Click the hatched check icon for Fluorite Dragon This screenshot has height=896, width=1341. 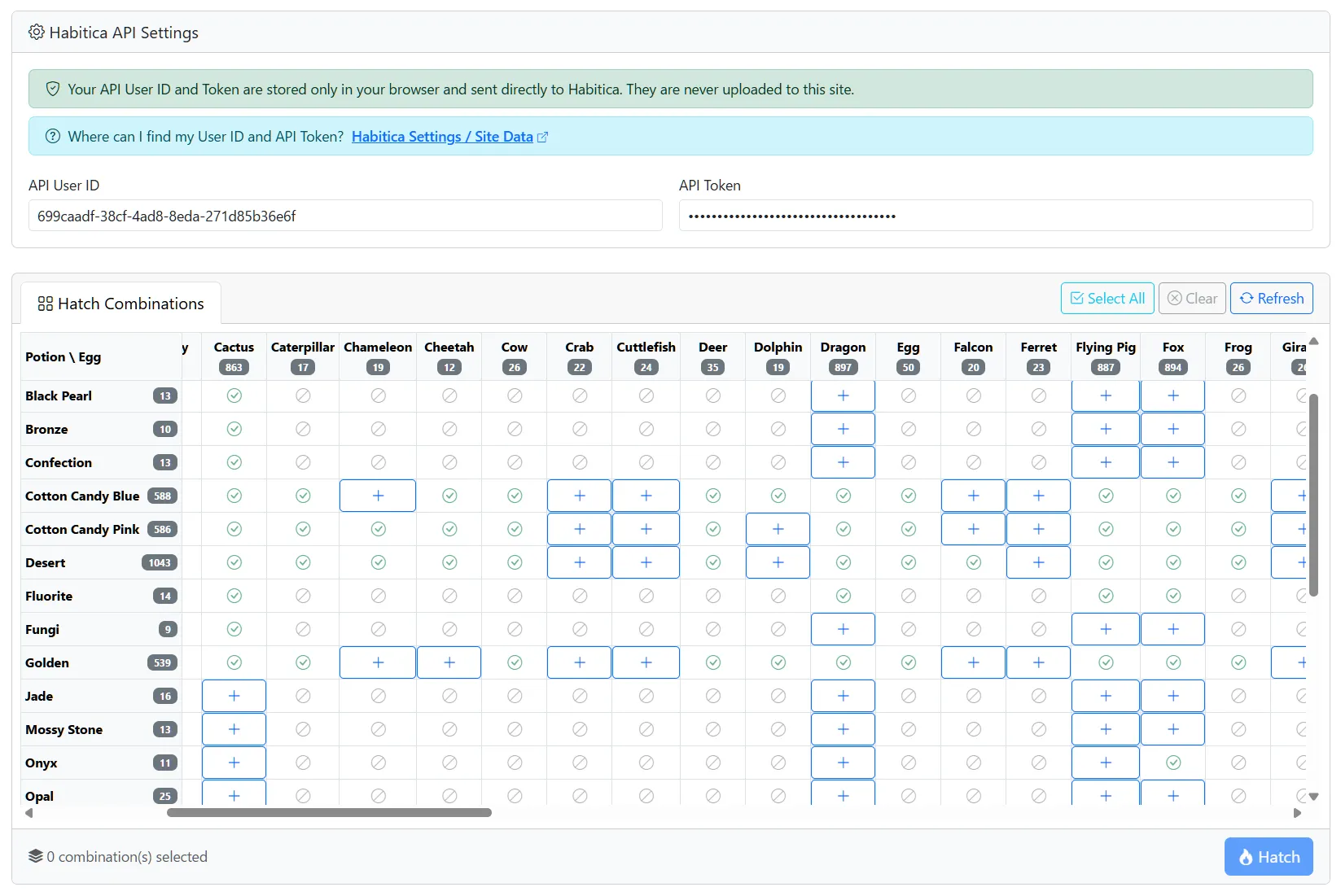[844, 596]
